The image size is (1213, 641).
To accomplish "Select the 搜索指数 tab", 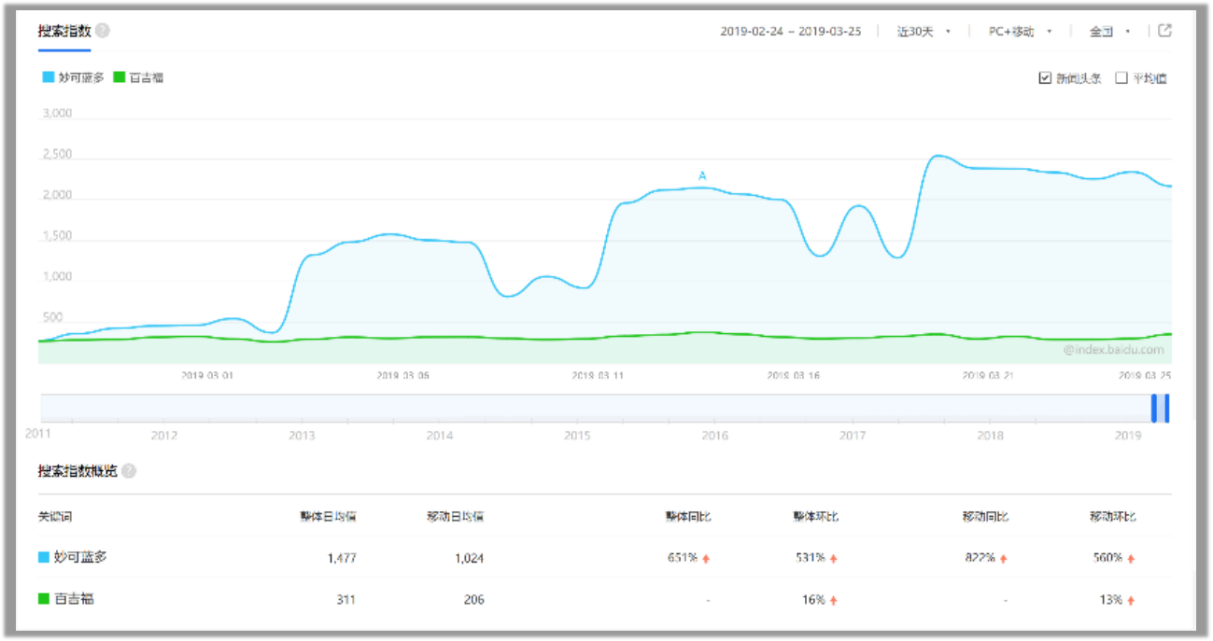I will click(x=64, y=30).
